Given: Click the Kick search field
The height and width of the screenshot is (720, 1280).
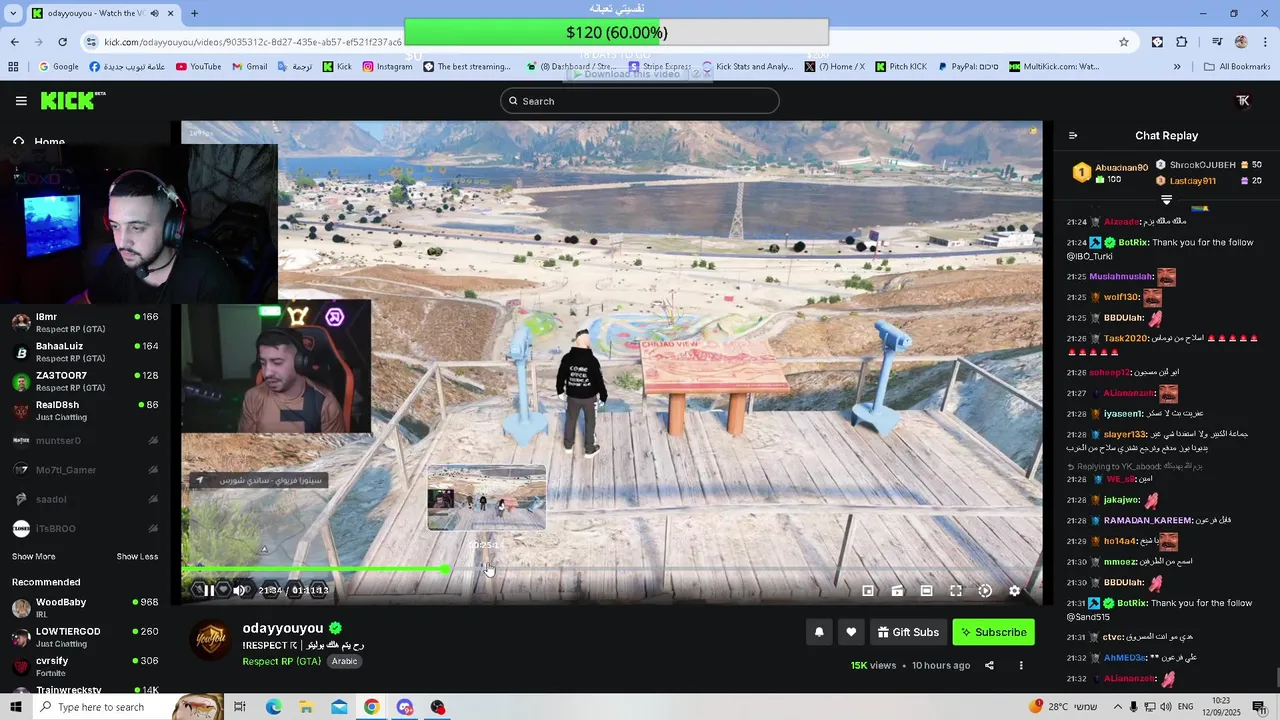Looking at the screenshot, I should [640, 101].
